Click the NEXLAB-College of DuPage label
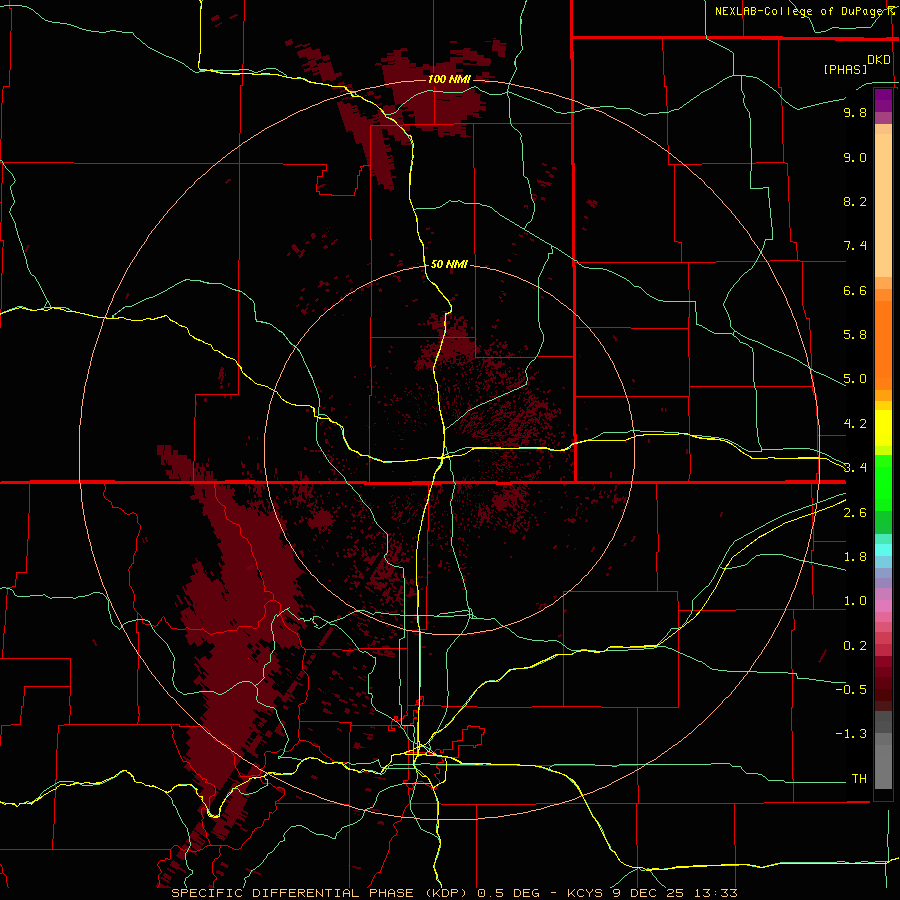 (801, 11)
